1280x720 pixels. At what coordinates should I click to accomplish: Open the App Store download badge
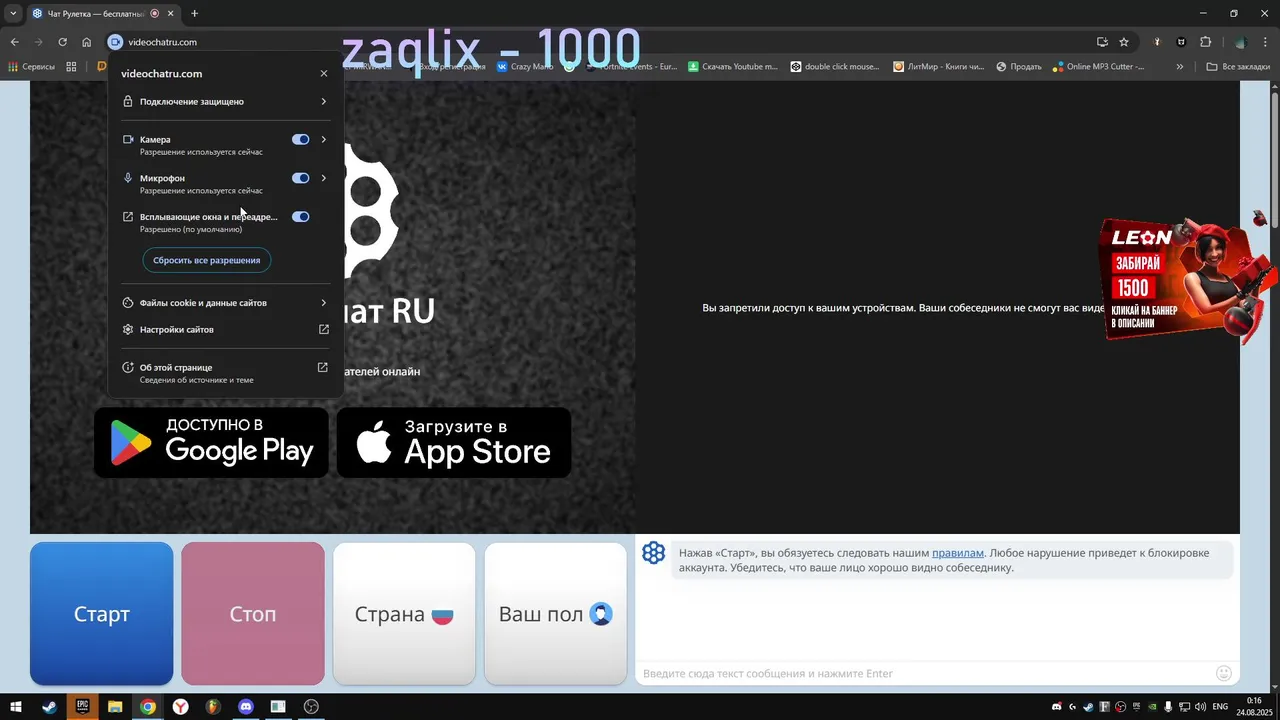(454, 442)
